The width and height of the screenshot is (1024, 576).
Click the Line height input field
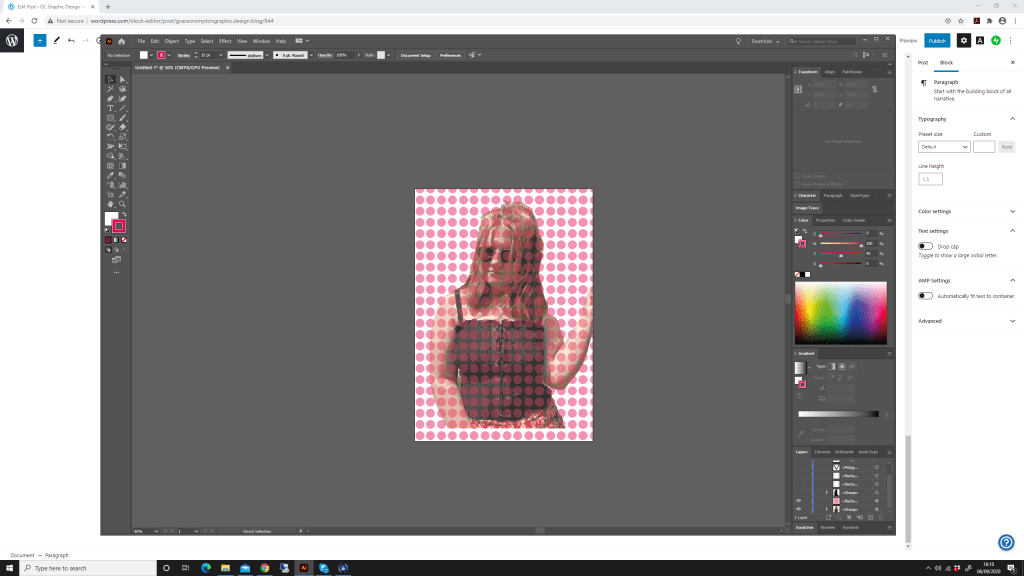point(930,179)
